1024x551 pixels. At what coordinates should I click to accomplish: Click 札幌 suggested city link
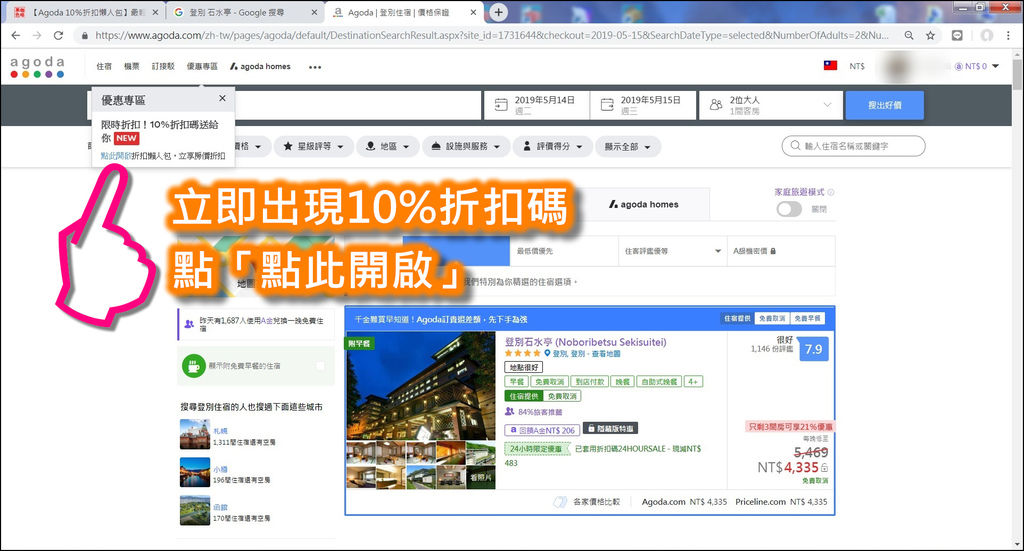220,431
